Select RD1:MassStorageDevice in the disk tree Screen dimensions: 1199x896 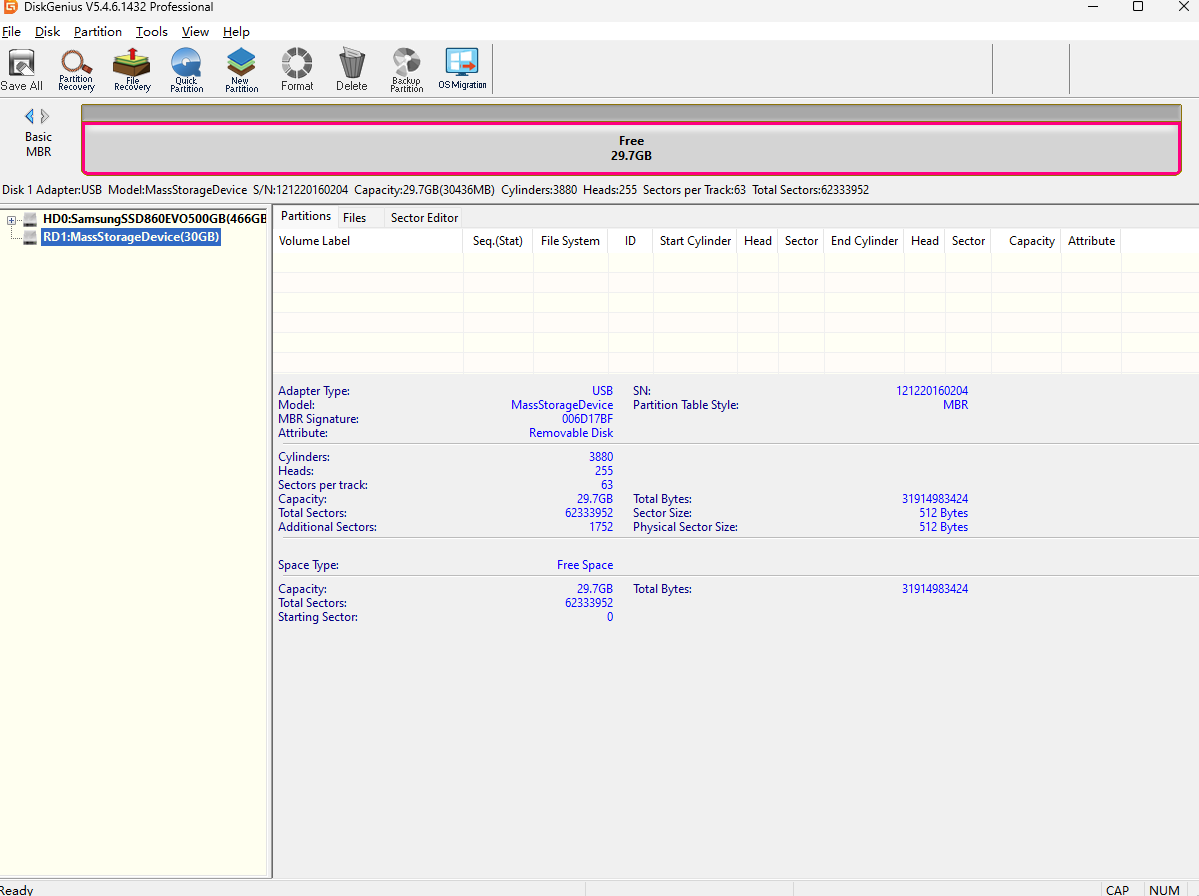coord(130,237)
